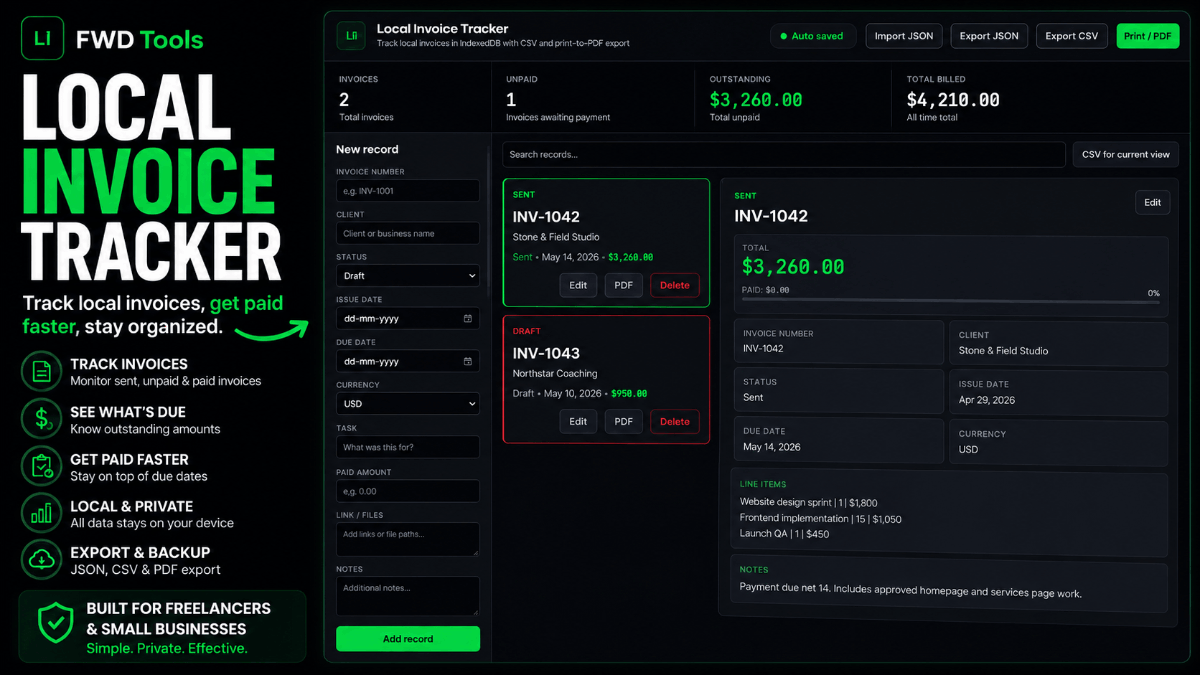The image size is (1200, 675).
Task: Click the FWD Tools LI logo badge
Action: click(41, 40)
